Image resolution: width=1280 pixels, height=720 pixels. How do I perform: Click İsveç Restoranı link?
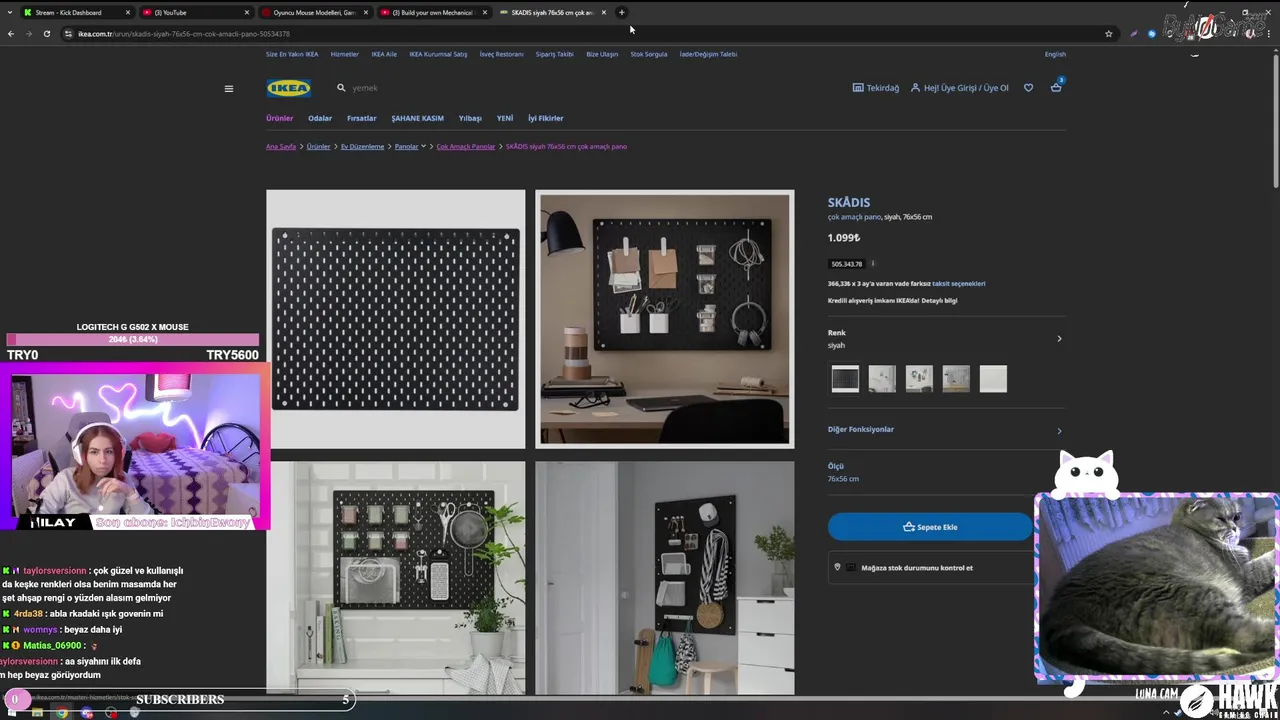pos(501,54)
